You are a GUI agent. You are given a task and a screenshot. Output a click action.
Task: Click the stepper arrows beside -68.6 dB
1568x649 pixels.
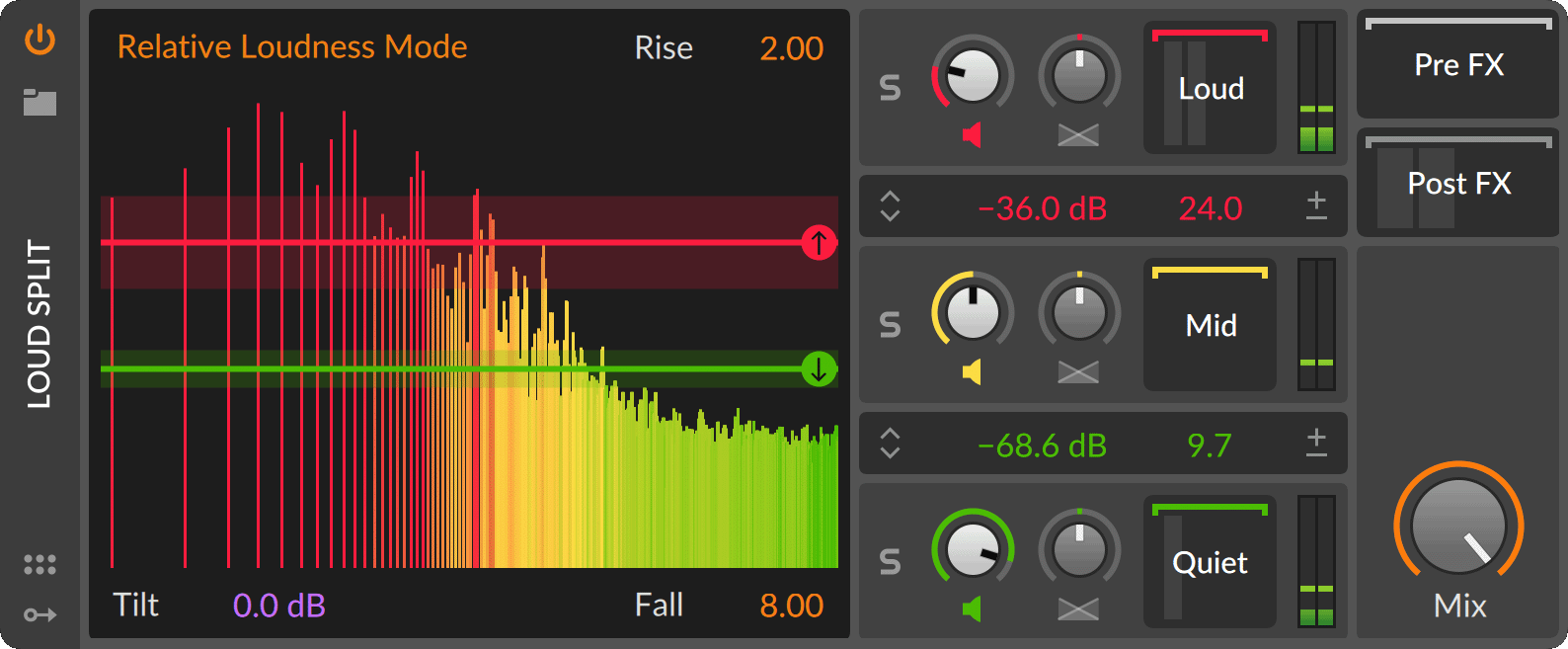890,444
